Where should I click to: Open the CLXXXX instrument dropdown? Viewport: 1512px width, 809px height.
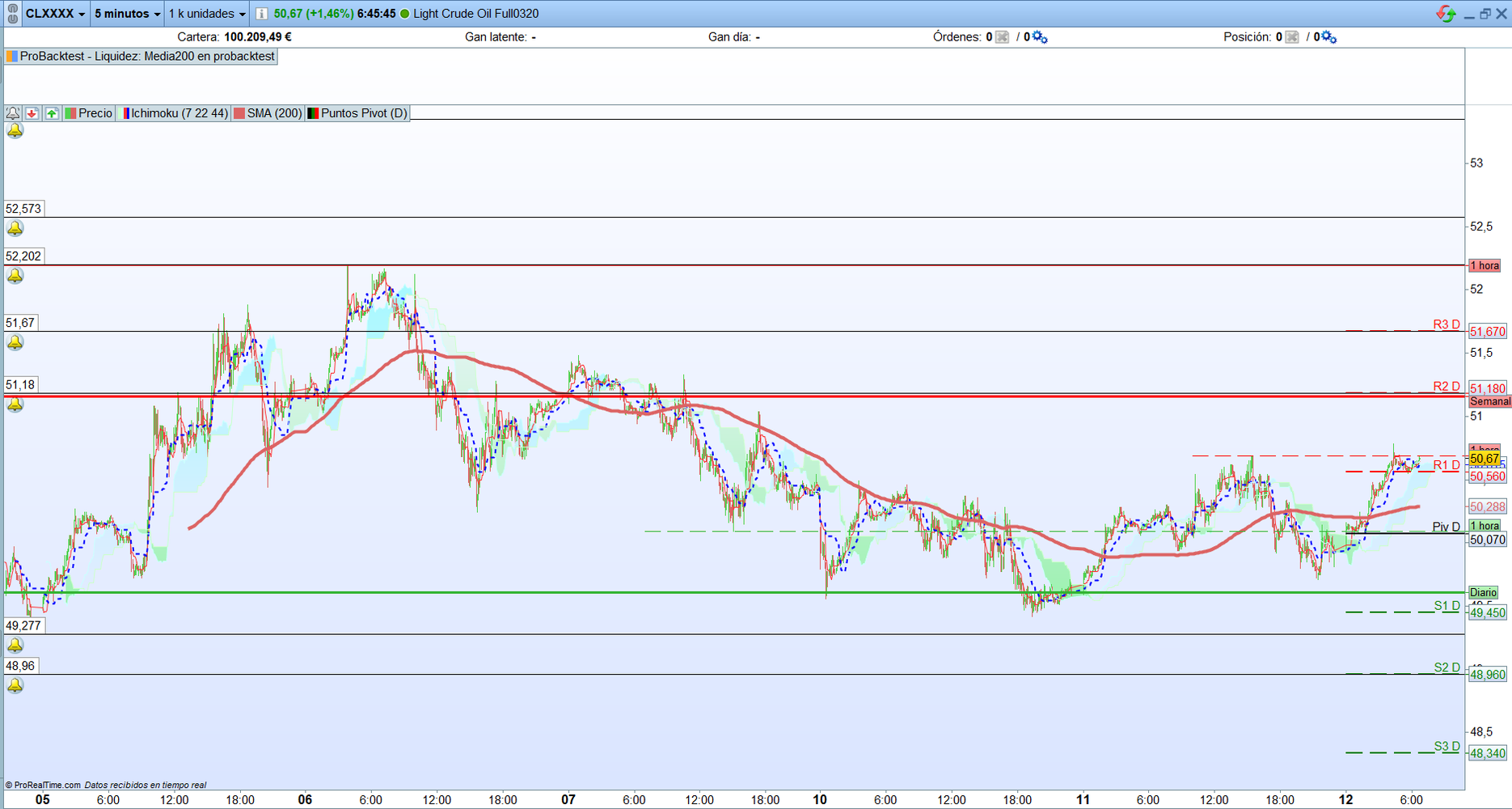(x=55, y=14)
